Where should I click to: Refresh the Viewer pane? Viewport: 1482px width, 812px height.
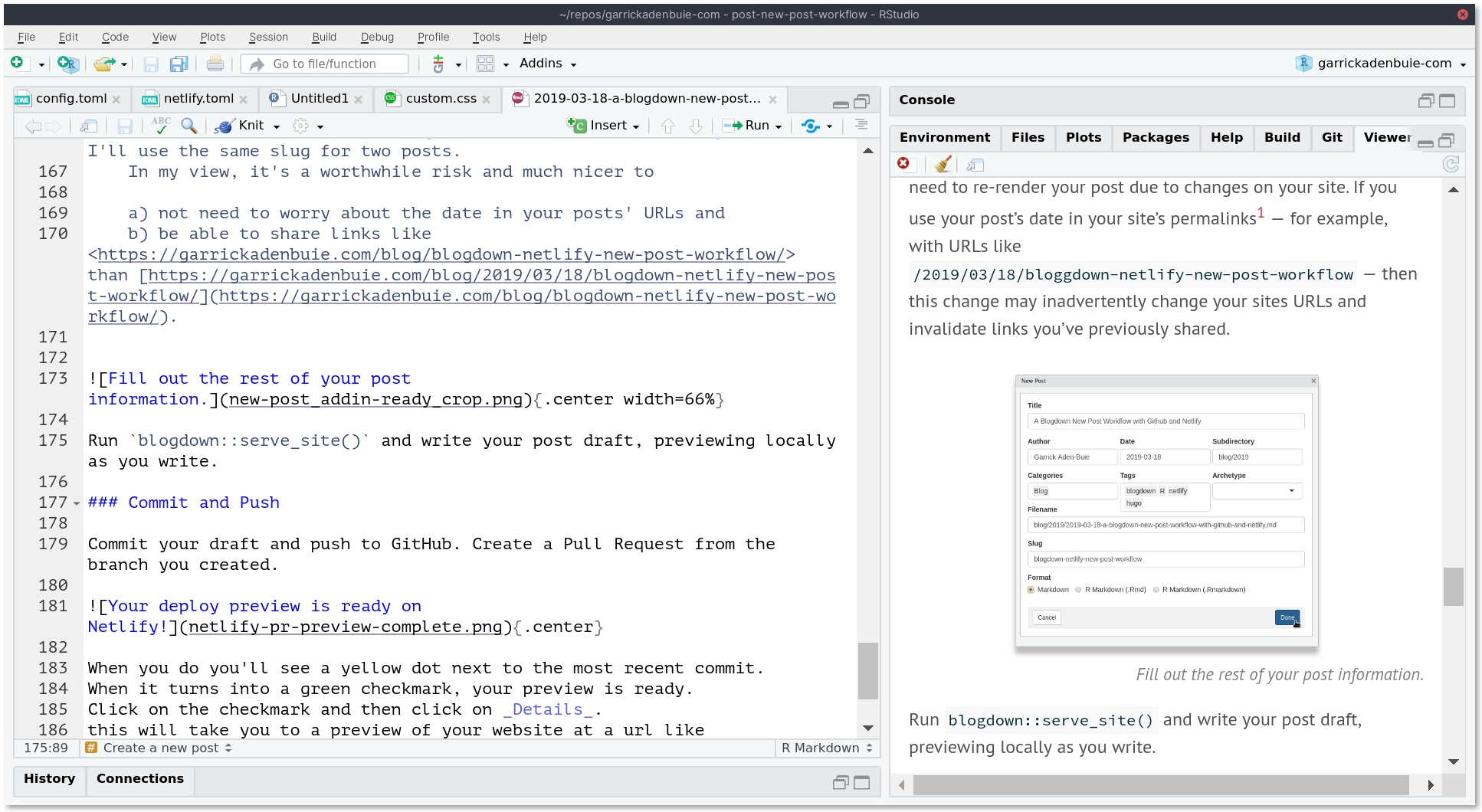1451,164
